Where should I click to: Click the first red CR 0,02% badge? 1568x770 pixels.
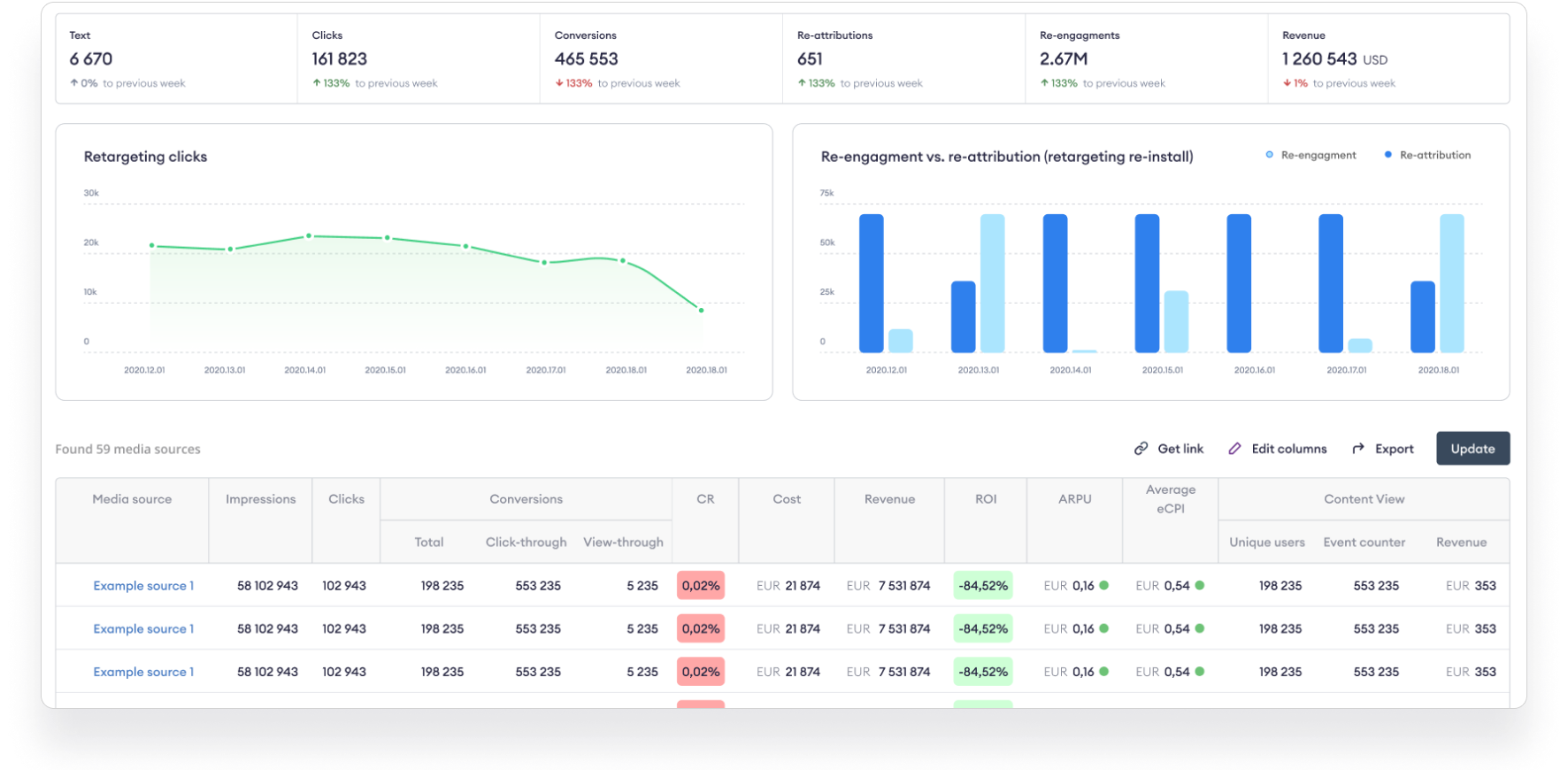tap(701, 586)
